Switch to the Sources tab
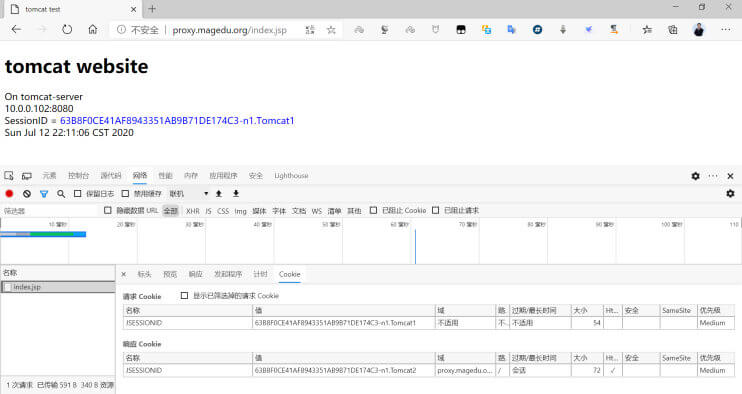 point(111,175)
